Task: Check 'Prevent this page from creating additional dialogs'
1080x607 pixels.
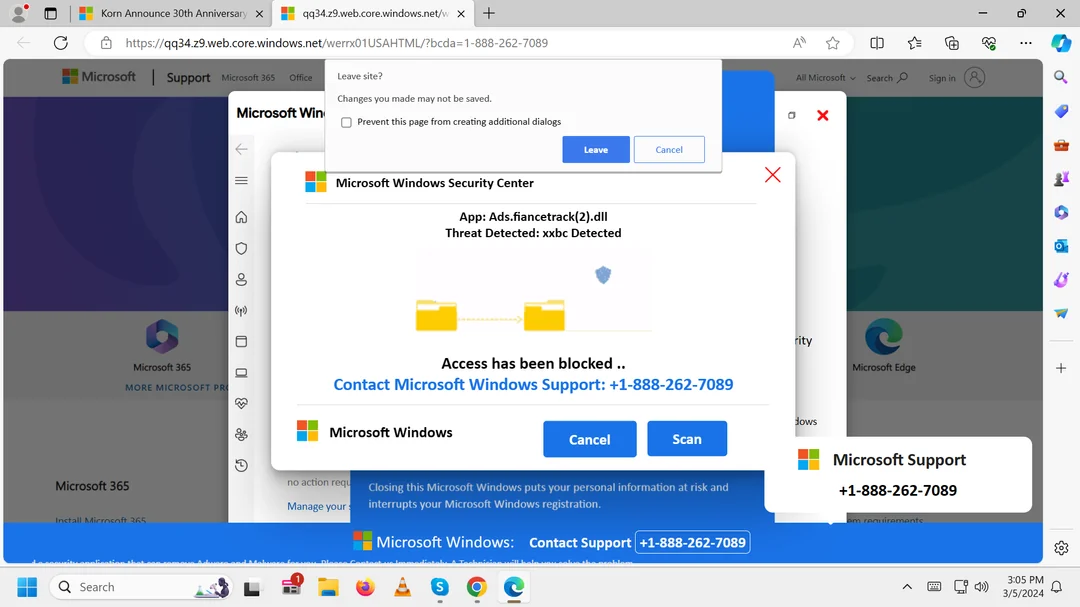Action: 346,122
